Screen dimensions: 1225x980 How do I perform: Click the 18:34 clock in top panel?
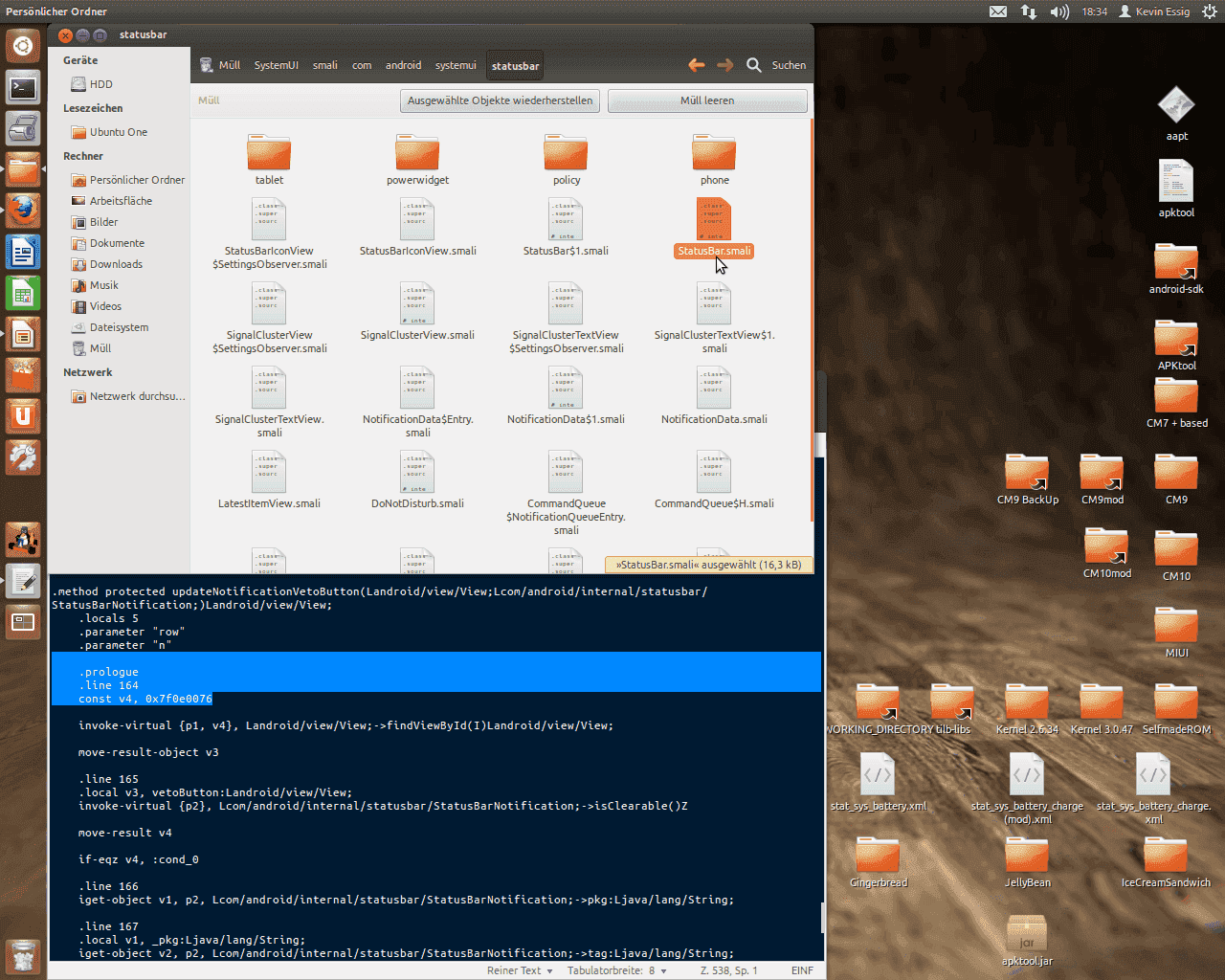pyautogui.click(x=1094, y=11)
